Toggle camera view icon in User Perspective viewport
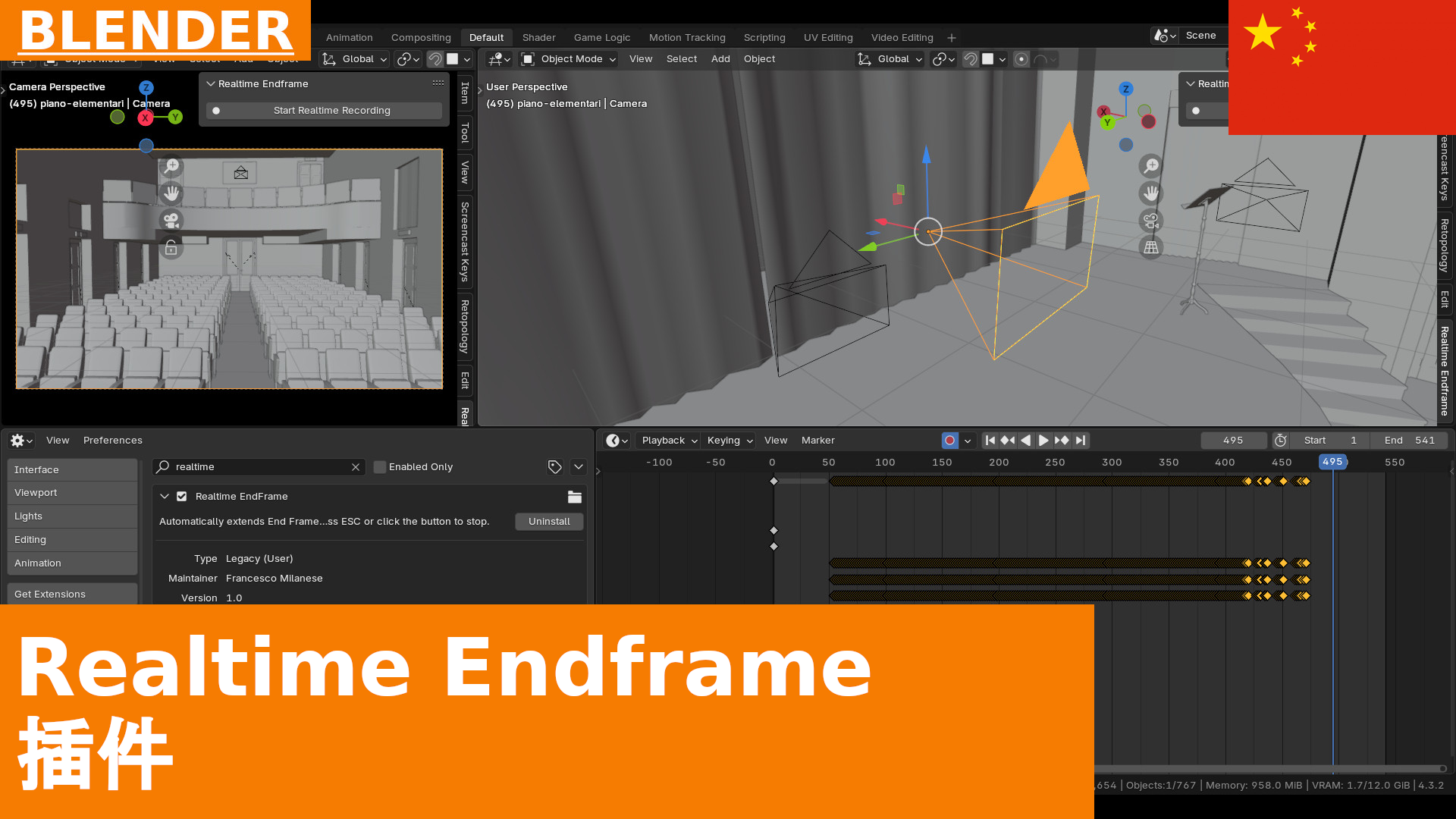The height and width of the screenshot is (819, 1456). coord(1151,221)
